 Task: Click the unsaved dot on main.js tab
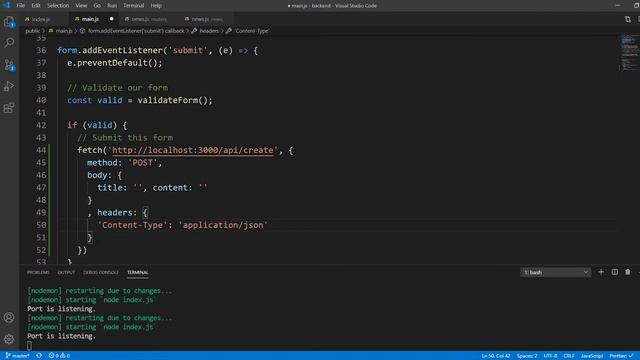[111, 19]
